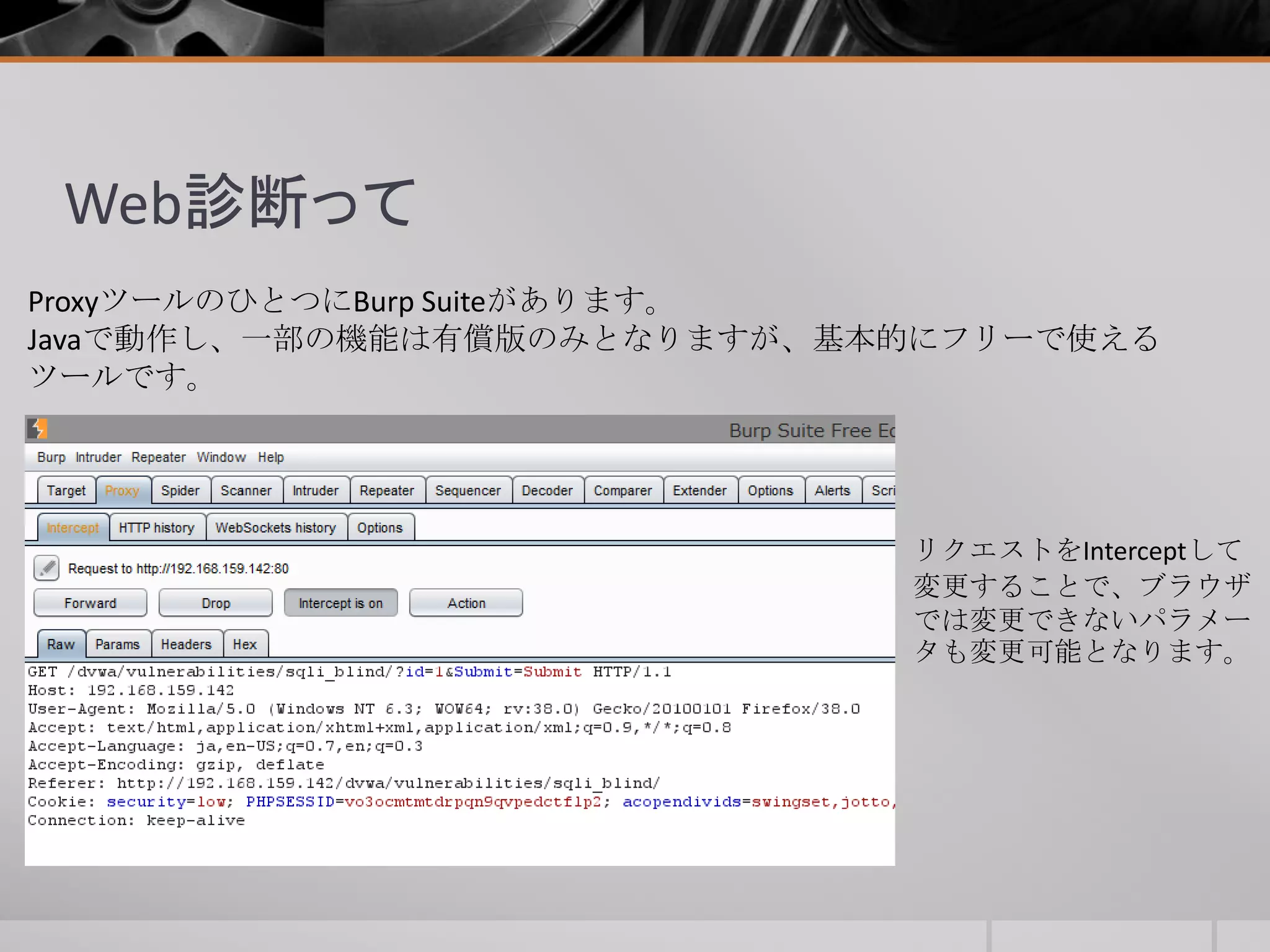Open the Burp menu
This screenshot has height=952, width=1270.
[x=51, y=457]
